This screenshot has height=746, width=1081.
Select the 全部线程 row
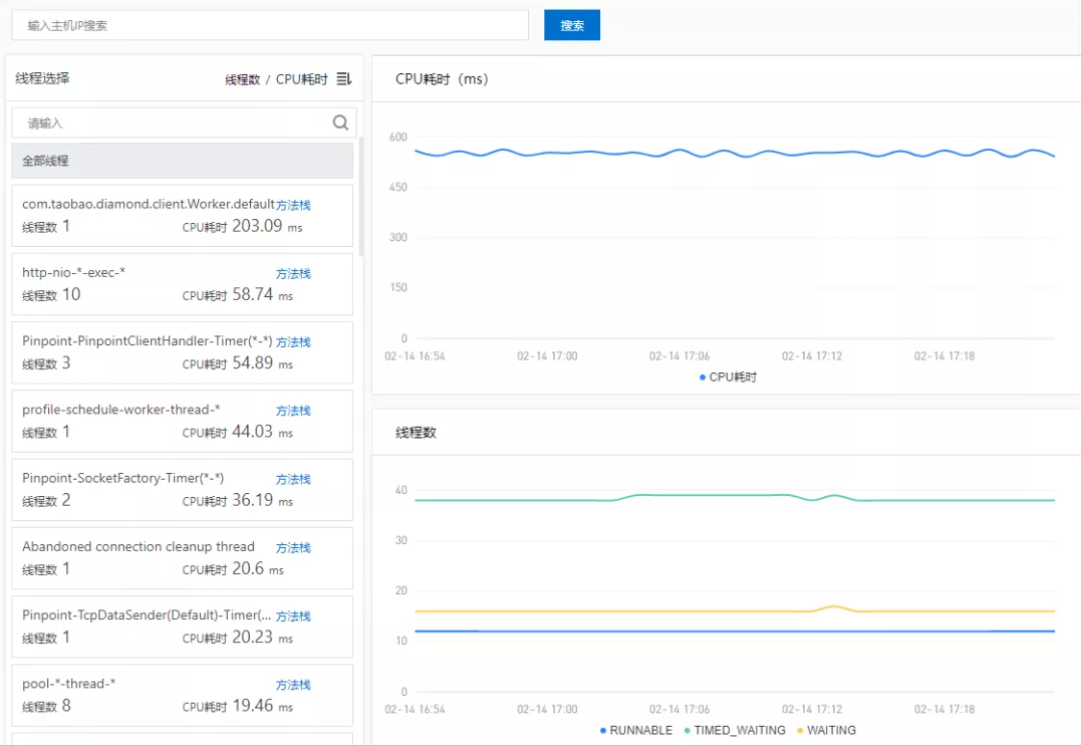click(182, 161)
